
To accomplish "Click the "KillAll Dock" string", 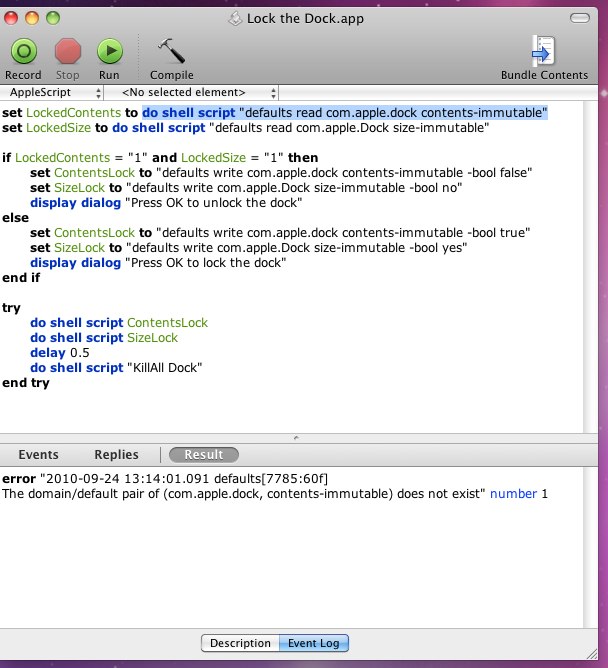I will pos(164,368).
